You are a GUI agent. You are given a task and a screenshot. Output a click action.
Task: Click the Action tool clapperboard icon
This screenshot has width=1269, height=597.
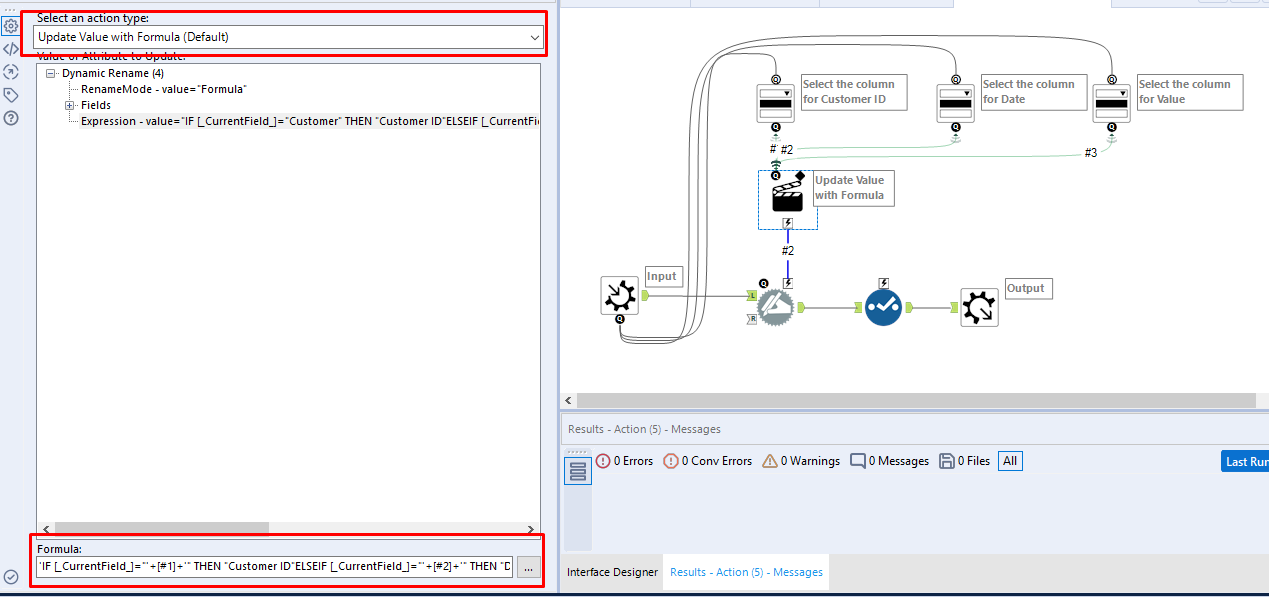tap(788, 193)
